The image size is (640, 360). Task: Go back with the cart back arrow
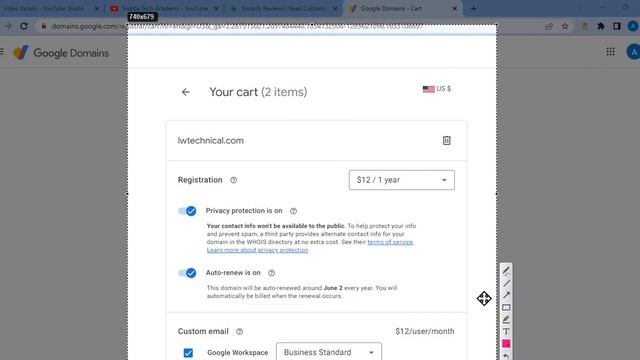click(x=186, y=92)
